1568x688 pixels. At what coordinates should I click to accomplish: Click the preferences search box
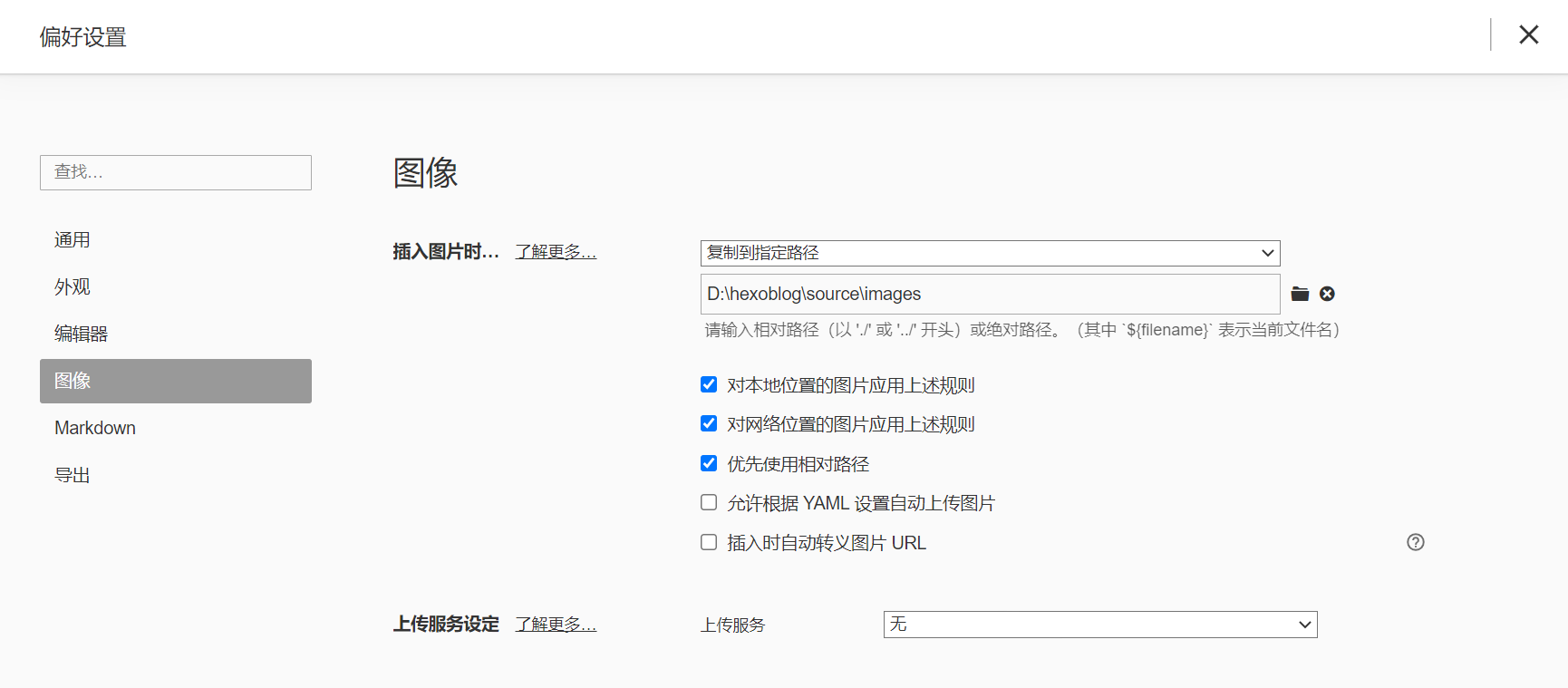click(175, 172)
